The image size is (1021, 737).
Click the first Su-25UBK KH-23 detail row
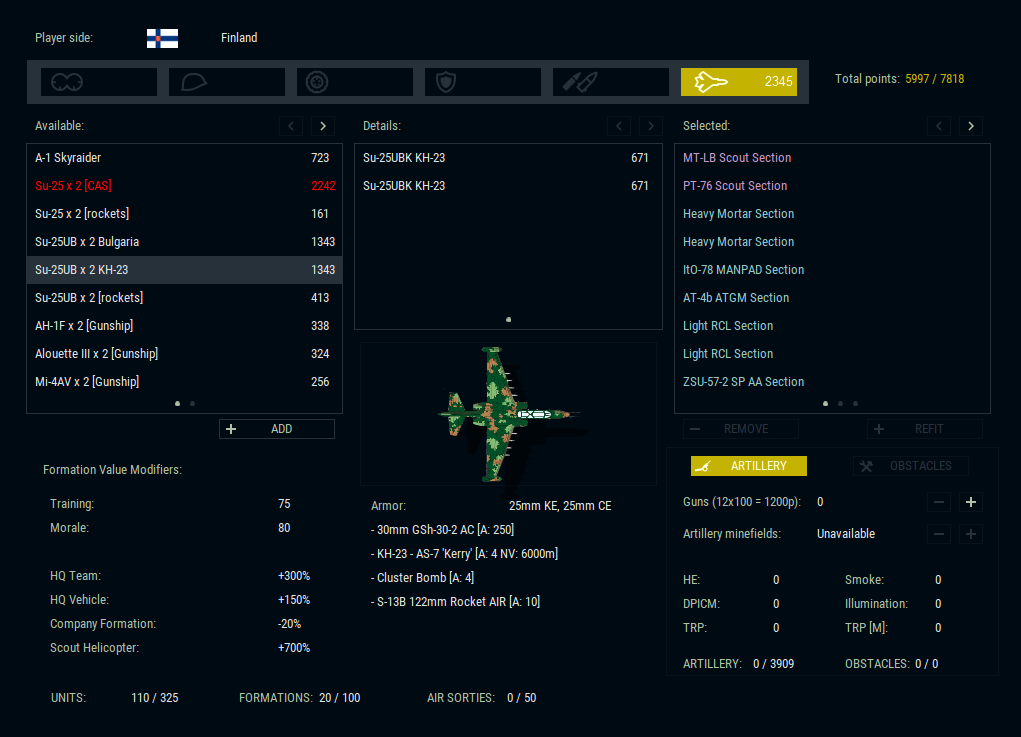pyautogui.click(x=508, y=158)
